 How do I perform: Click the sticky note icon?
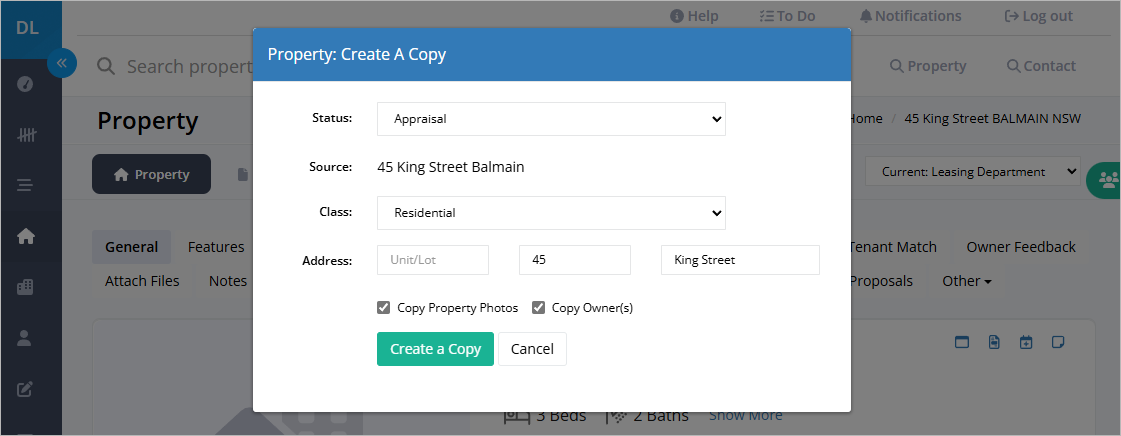[x=1058, y=342]
